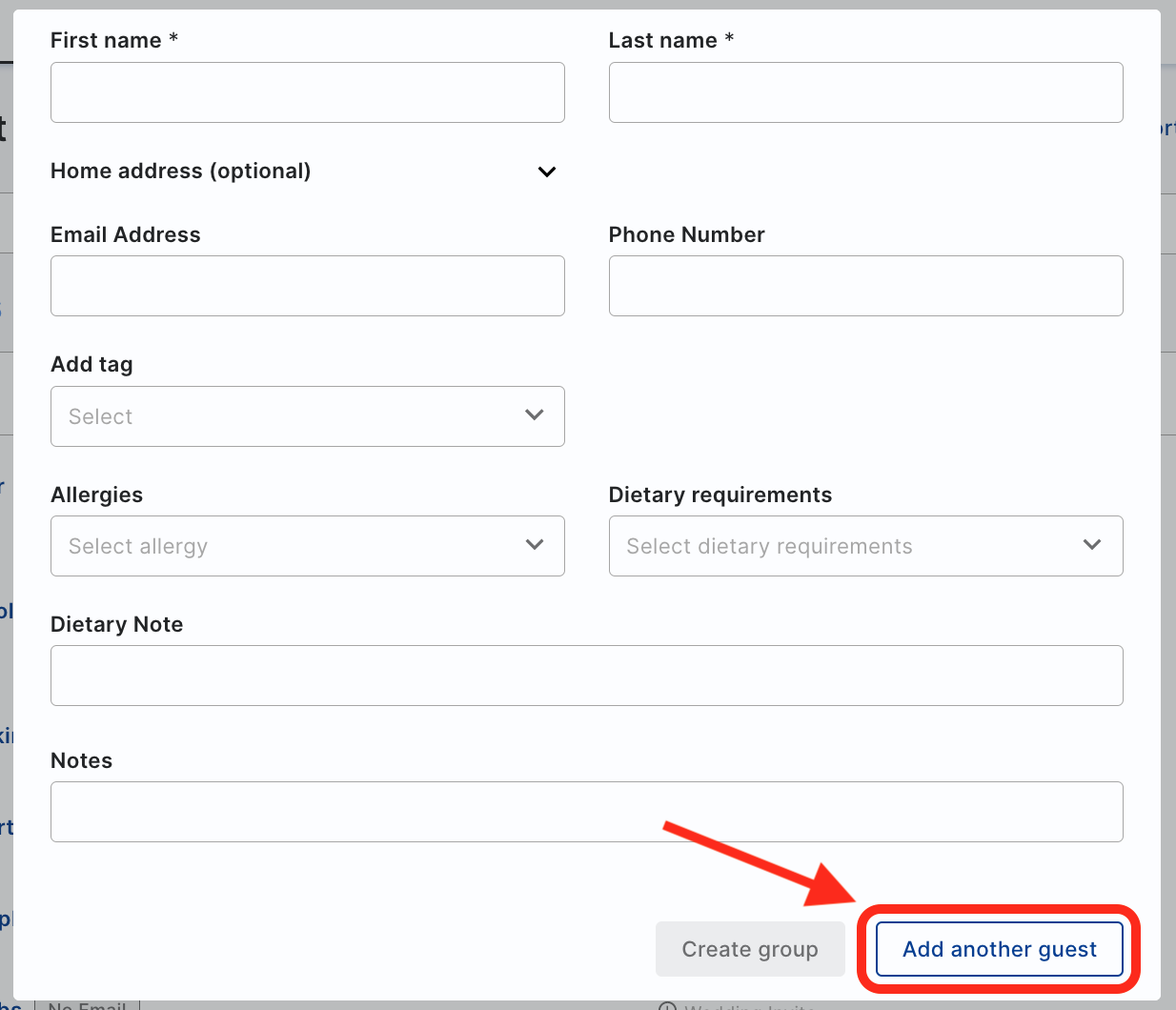The height and width of the screenshot is (1010, 1176).
Task: Click the Add another guest button
Action: click(x=1000, y=949)
